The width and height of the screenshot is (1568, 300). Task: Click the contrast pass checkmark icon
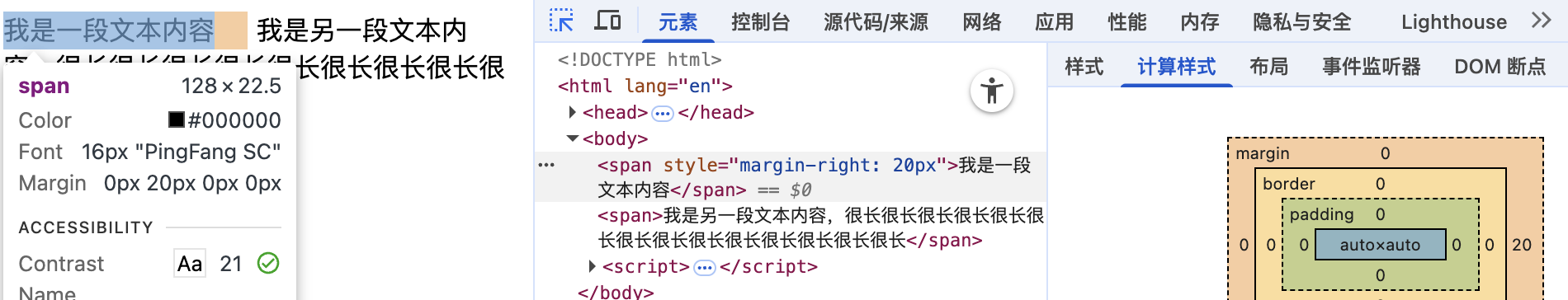click(x=268, y=263)
